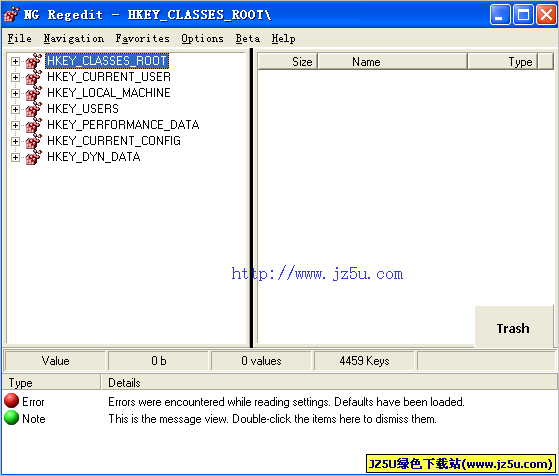Expand the HKEY_CURRENT_USER tree node
This screenshot has width=559, height=476.
[x=15, y=77]
